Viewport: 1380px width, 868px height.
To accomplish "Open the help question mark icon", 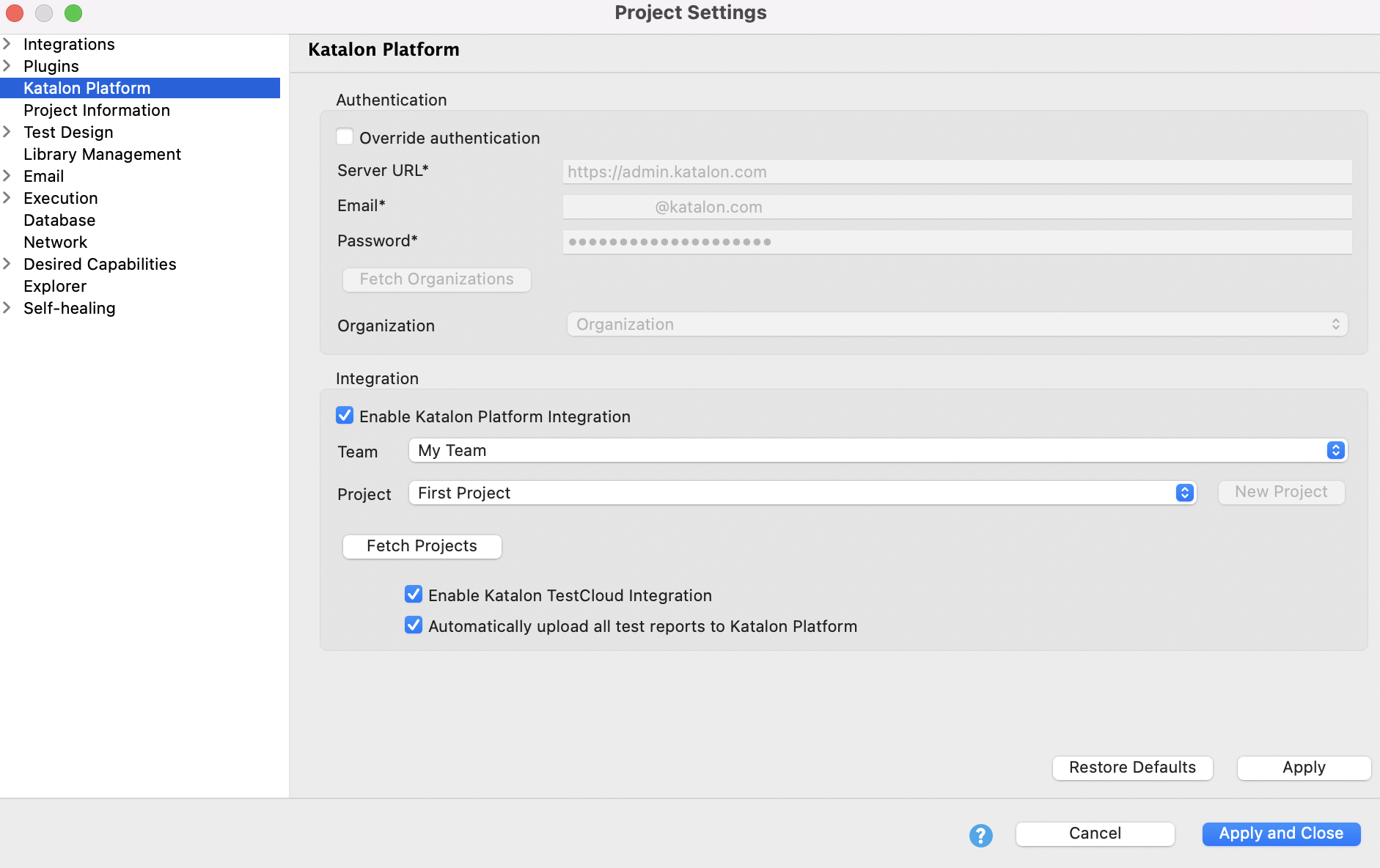I will tap(980, 835).
